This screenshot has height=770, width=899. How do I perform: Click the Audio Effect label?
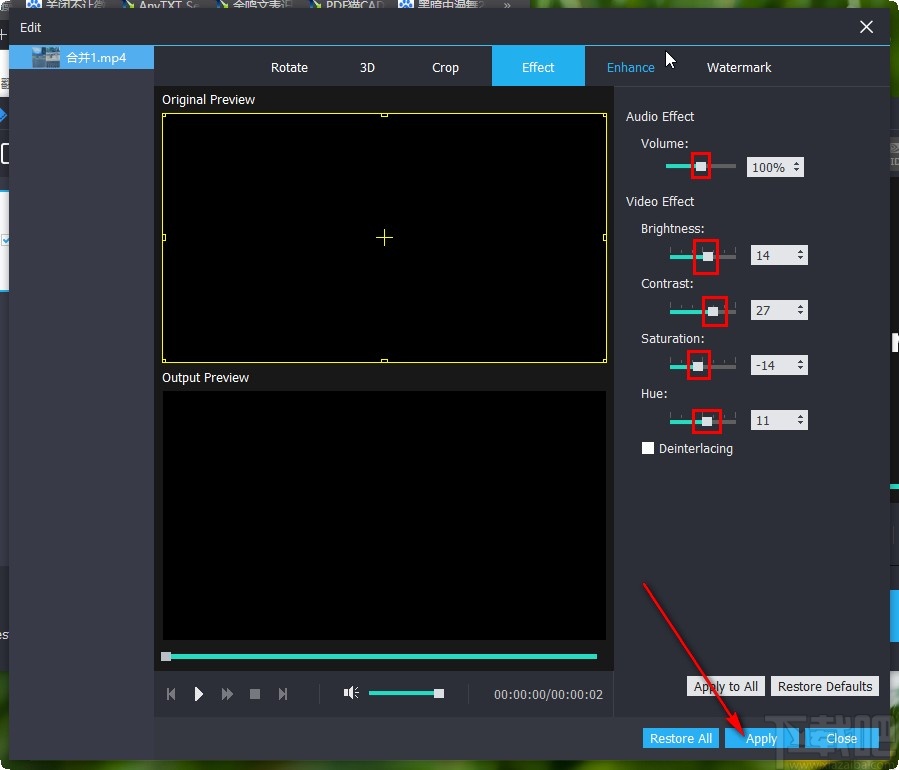point(659,116)
